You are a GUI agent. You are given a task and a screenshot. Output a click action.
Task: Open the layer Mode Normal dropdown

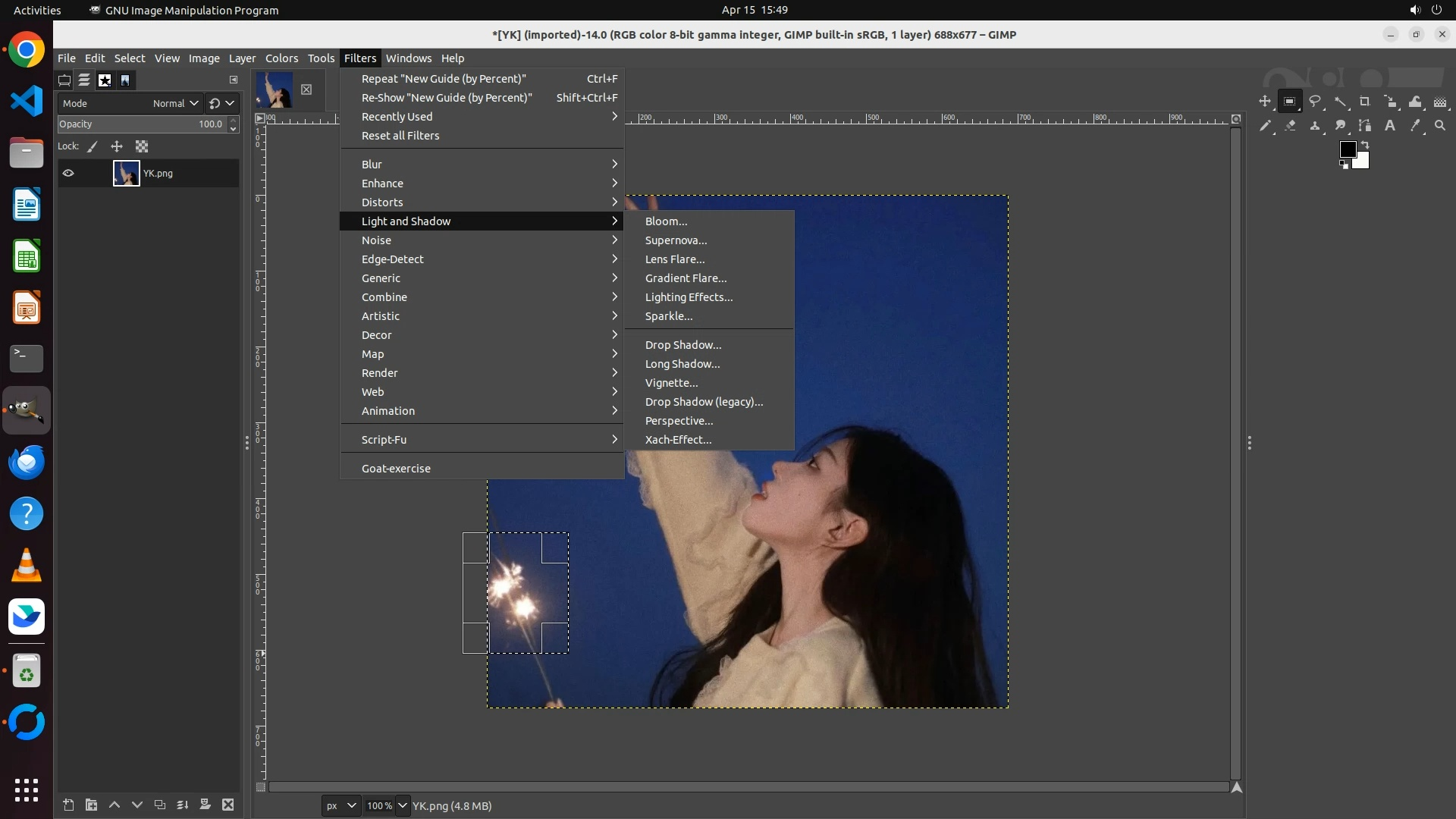coord(175,103)
